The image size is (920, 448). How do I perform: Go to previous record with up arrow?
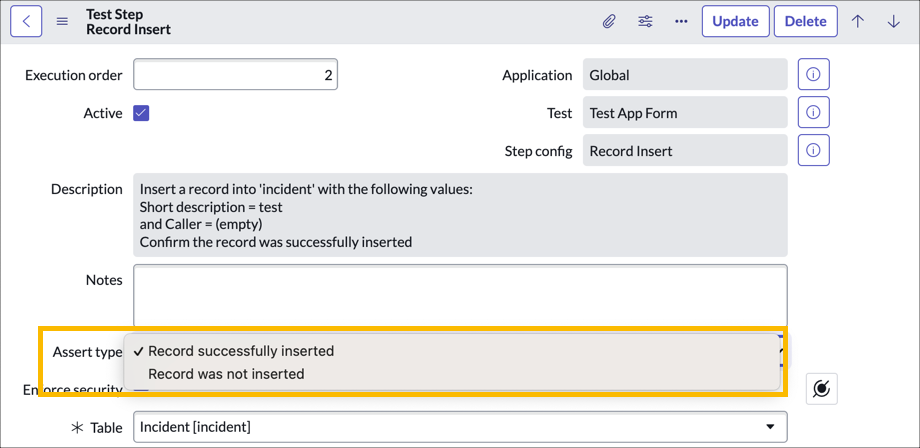click(x=858, y=21)
